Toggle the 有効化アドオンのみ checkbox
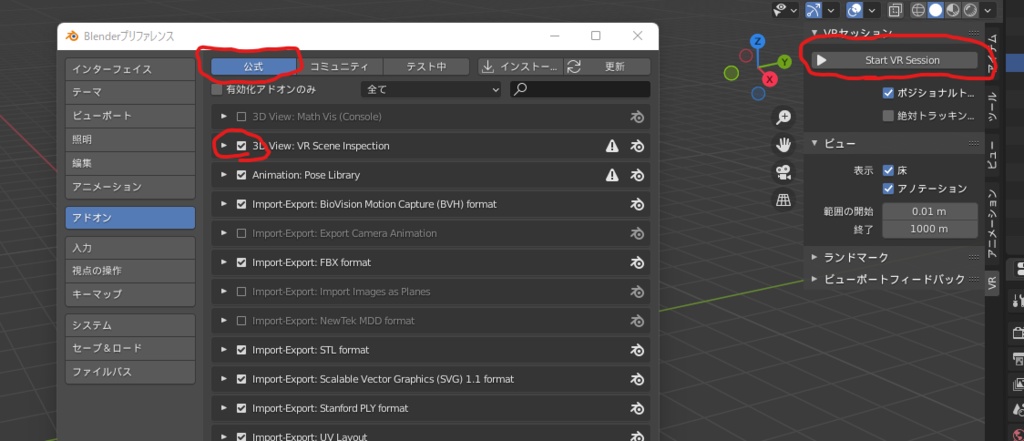The image size is (1024, 441). (217, 90)
